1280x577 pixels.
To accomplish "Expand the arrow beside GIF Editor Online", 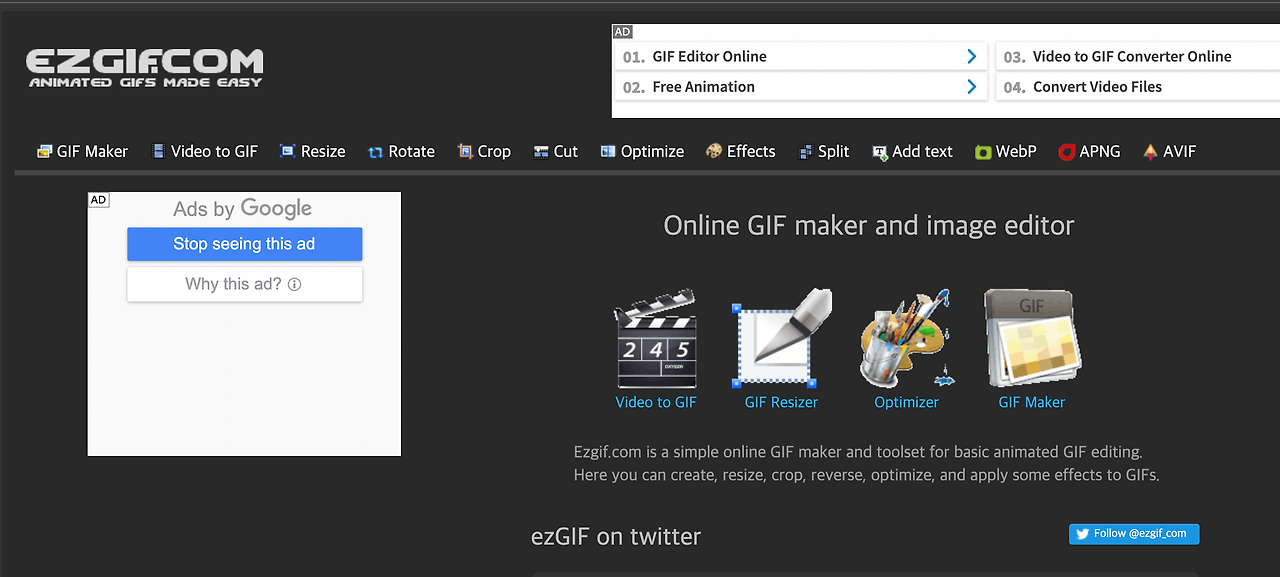I will pyautogui.click(x=971, y=57).
